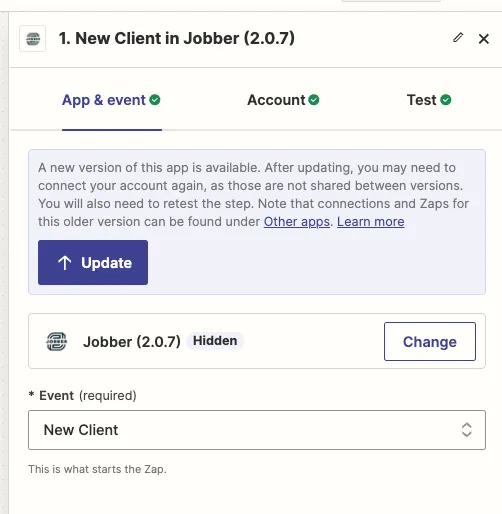Click the Jobber (2.0.7) app name
The height and width of the screenshot is (514, 502).
pyautogui.click(x=132, y=342)
